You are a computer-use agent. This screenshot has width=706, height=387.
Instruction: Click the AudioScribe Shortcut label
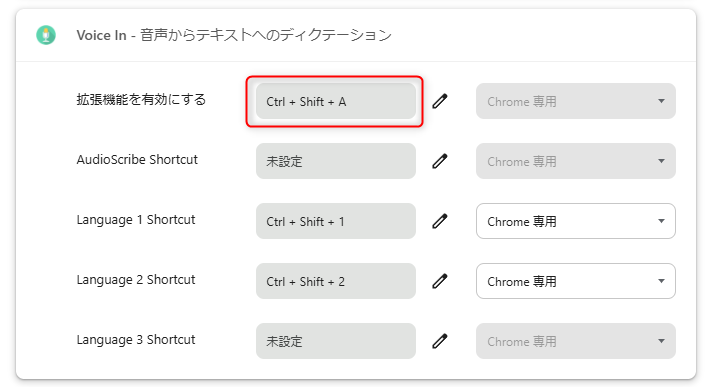[x=137, y=160]
